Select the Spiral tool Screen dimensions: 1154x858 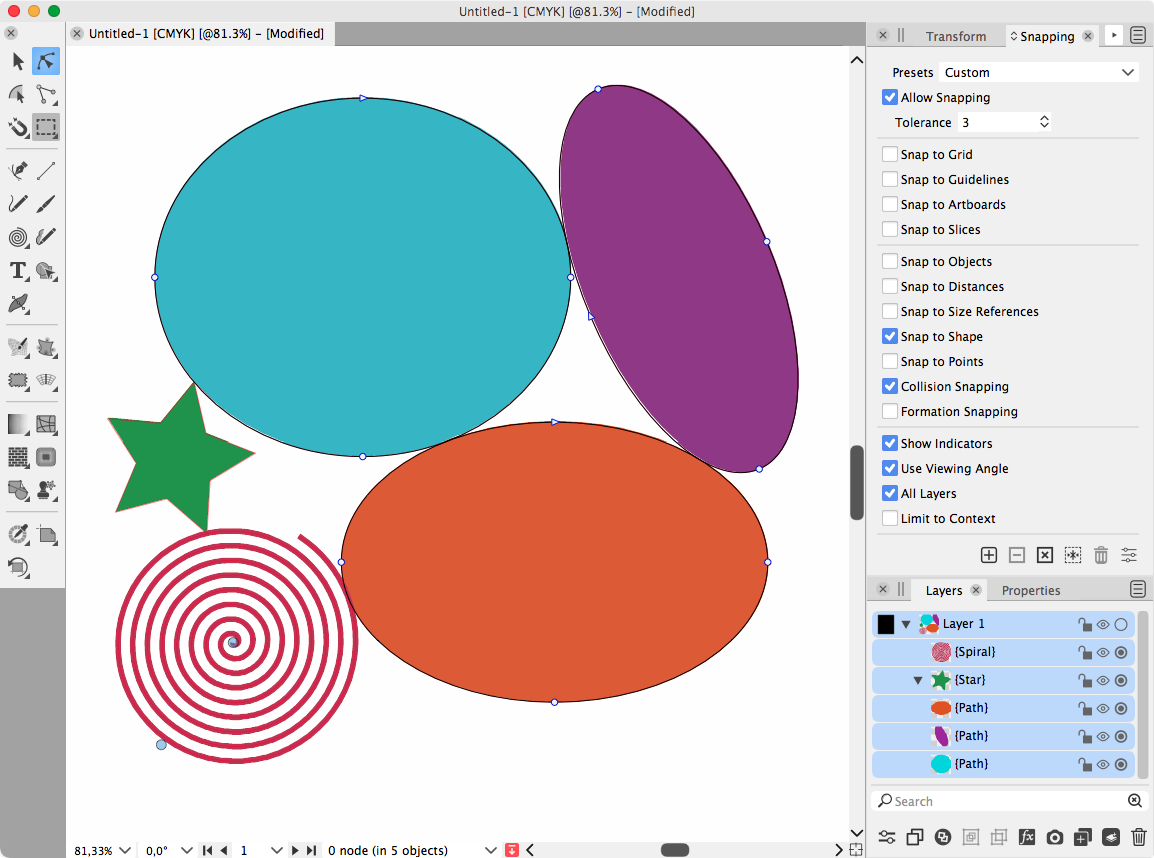click(16, 237)
